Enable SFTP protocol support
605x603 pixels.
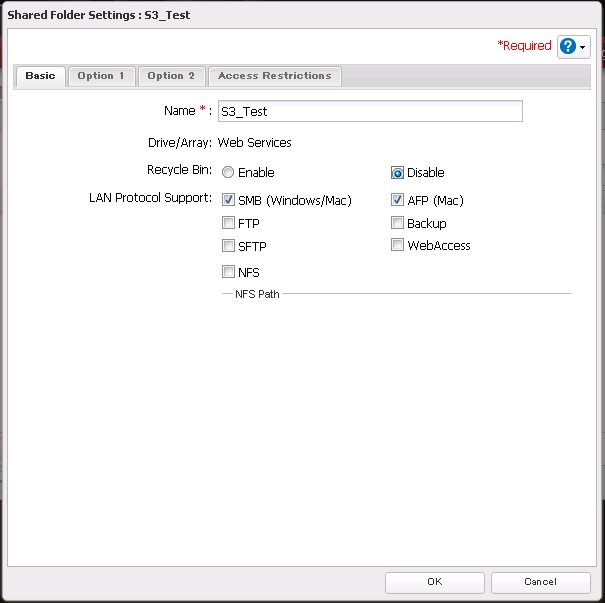pyautogui.click(x=228, y=246)
